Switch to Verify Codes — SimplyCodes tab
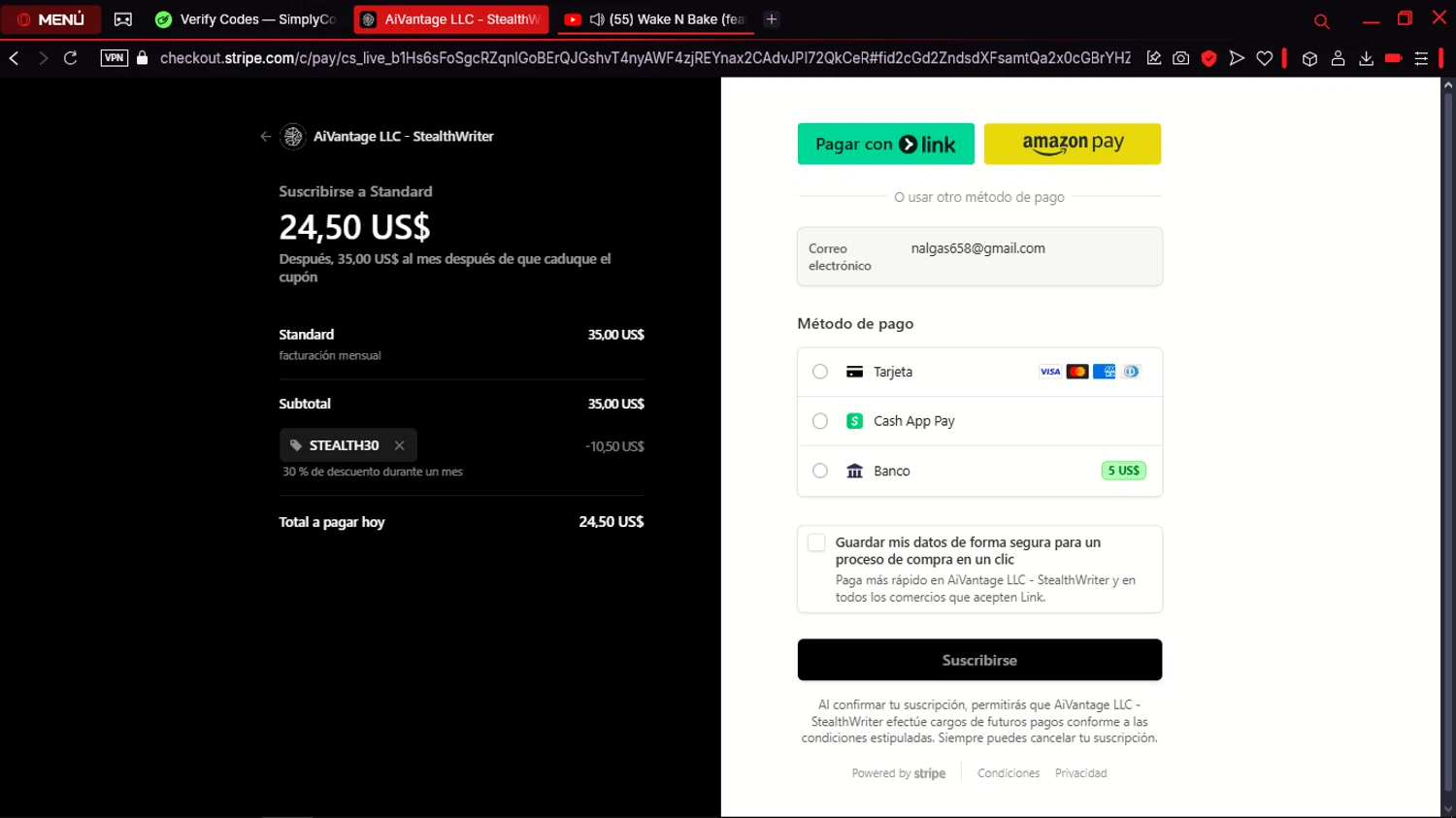Image resolution: width=1456 pixels, height=818 pixels. click(x=247, y=19)
